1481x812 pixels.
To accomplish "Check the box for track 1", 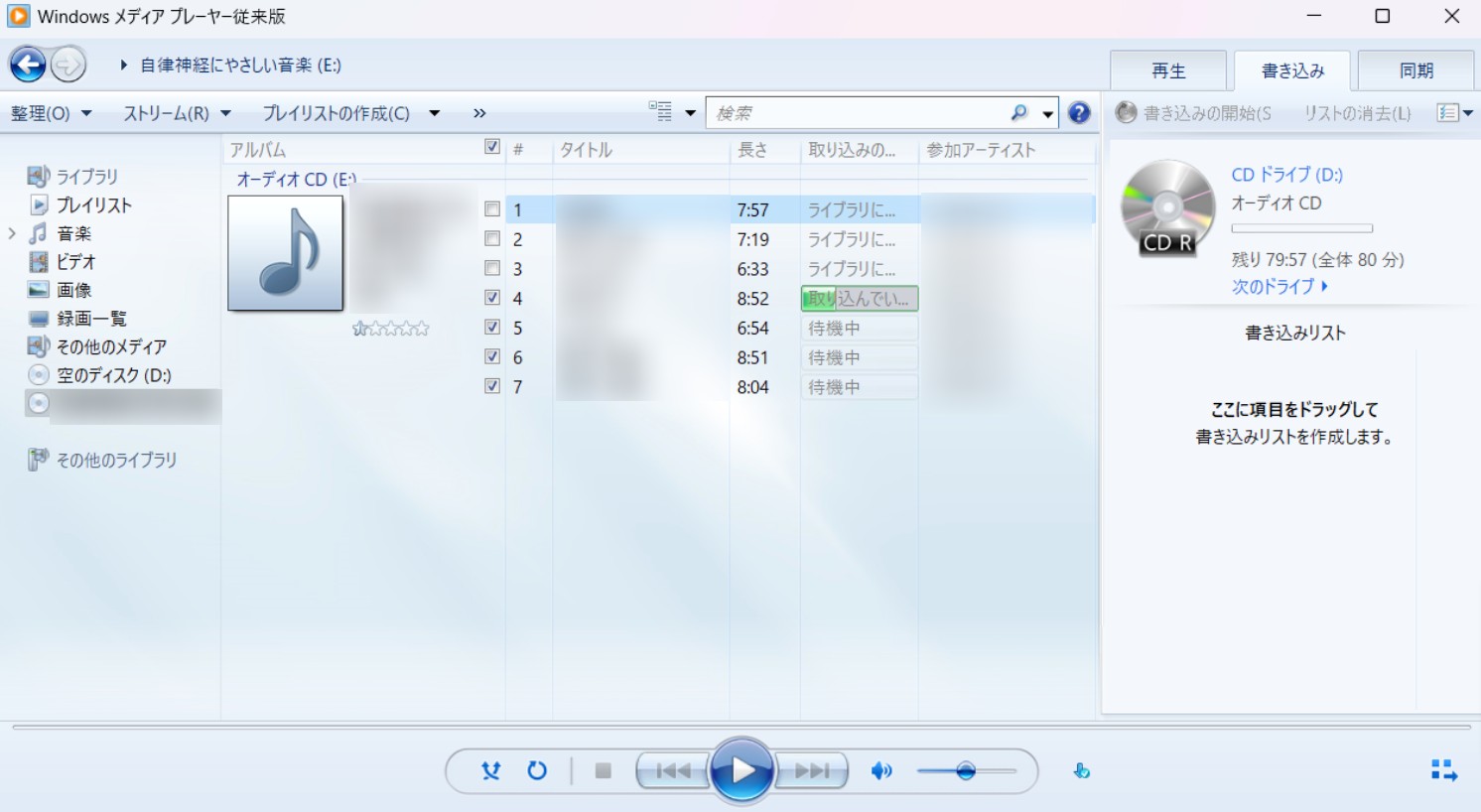I will tap(492, 209).
